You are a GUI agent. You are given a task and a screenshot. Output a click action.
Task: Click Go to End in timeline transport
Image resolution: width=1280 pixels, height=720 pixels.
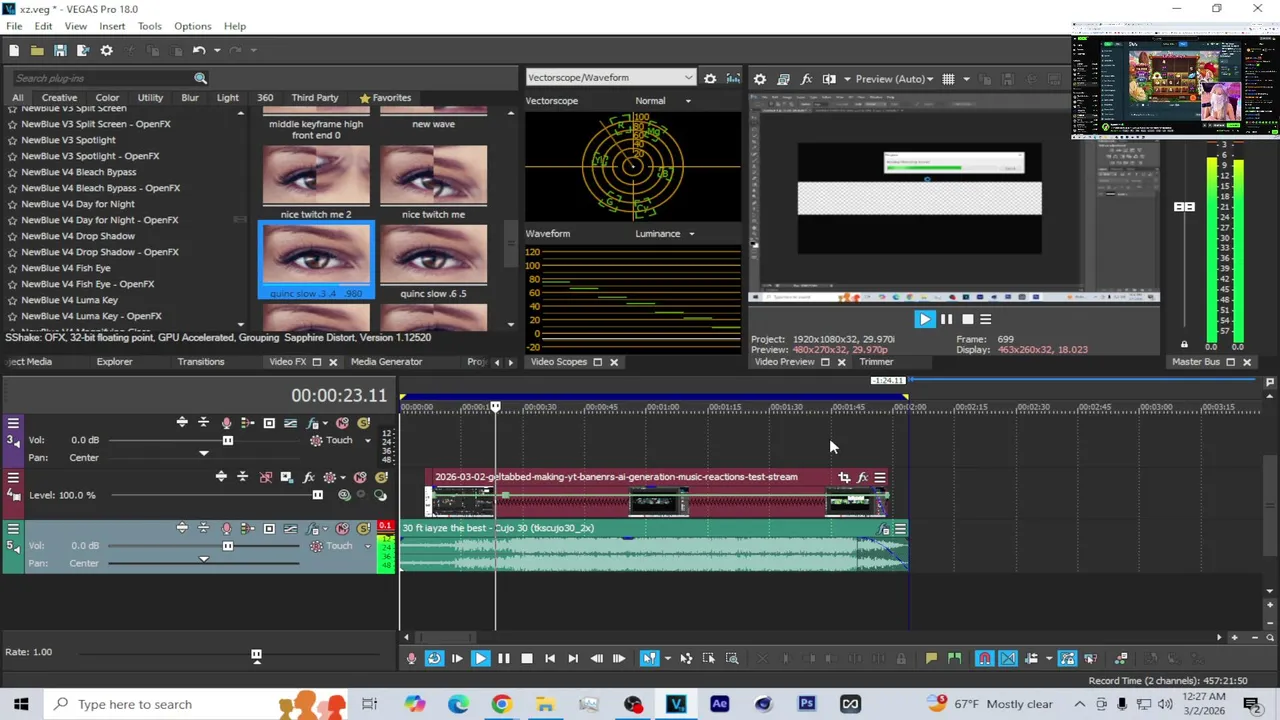click(x=573, y=658)
